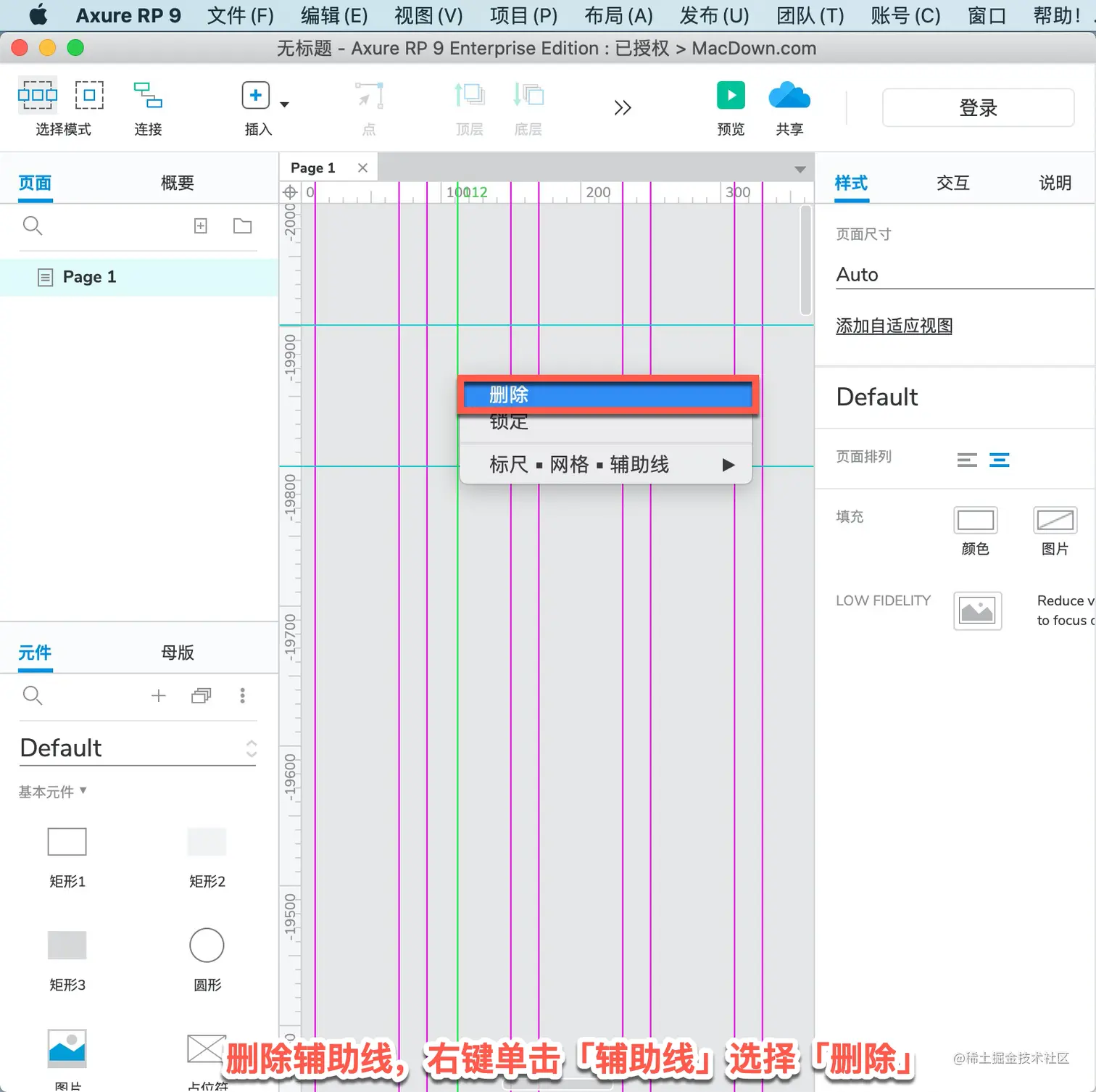Open the fill 图片 image picker

pyautogui.click(x=1055, y=520)
